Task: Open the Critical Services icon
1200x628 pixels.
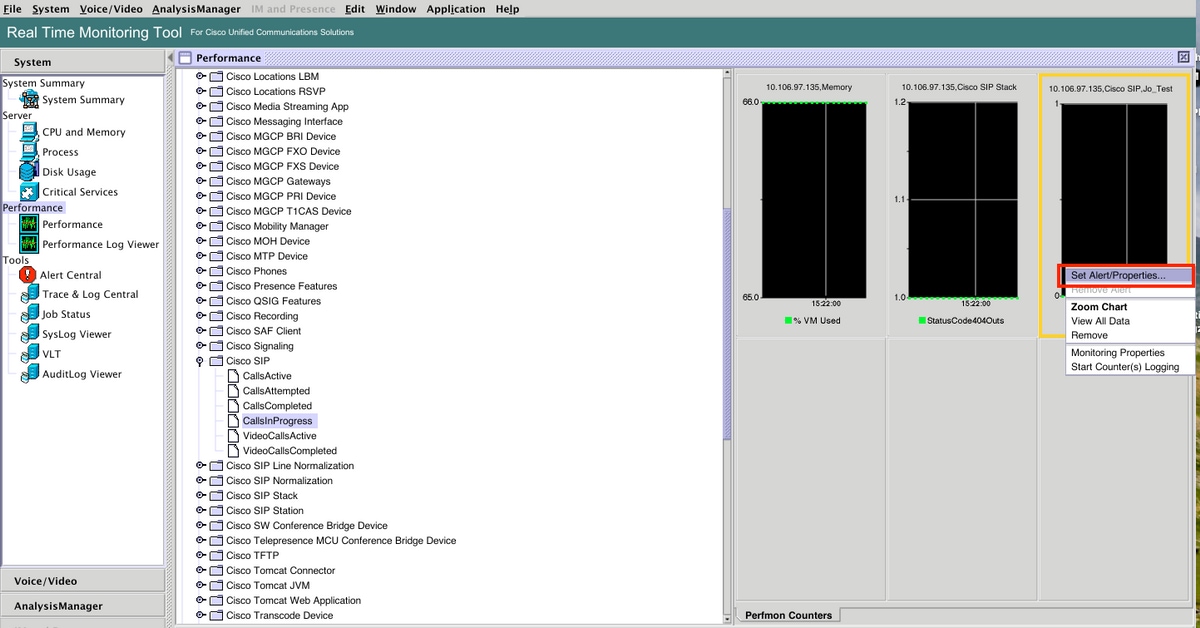Action: pyautogui.click(x=29, y=192)
